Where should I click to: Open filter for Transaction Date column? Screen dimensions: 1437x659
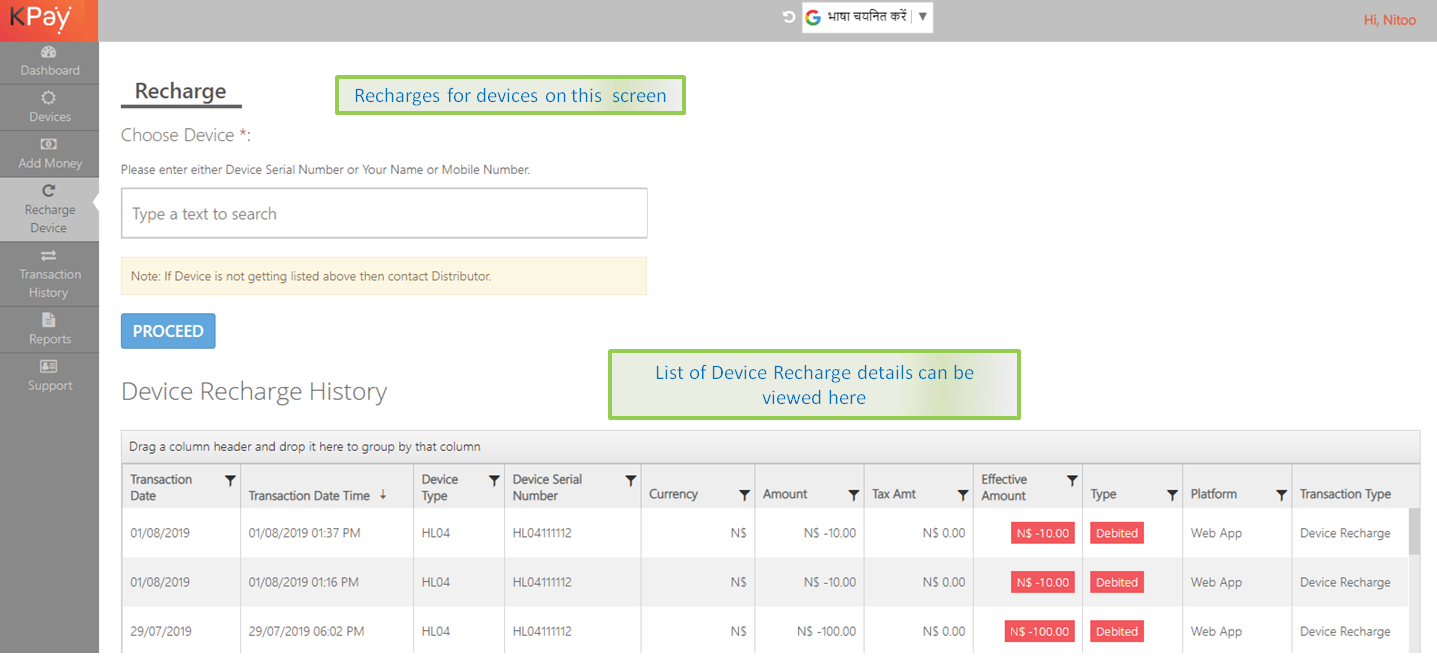tap(230, 481)
